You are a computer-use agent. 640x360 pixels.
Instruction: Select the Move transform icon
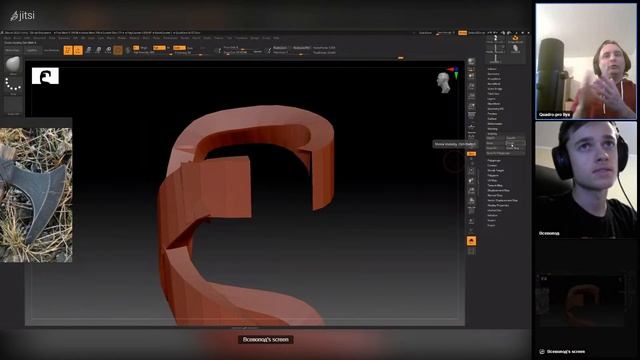click(x=88, y=50)
